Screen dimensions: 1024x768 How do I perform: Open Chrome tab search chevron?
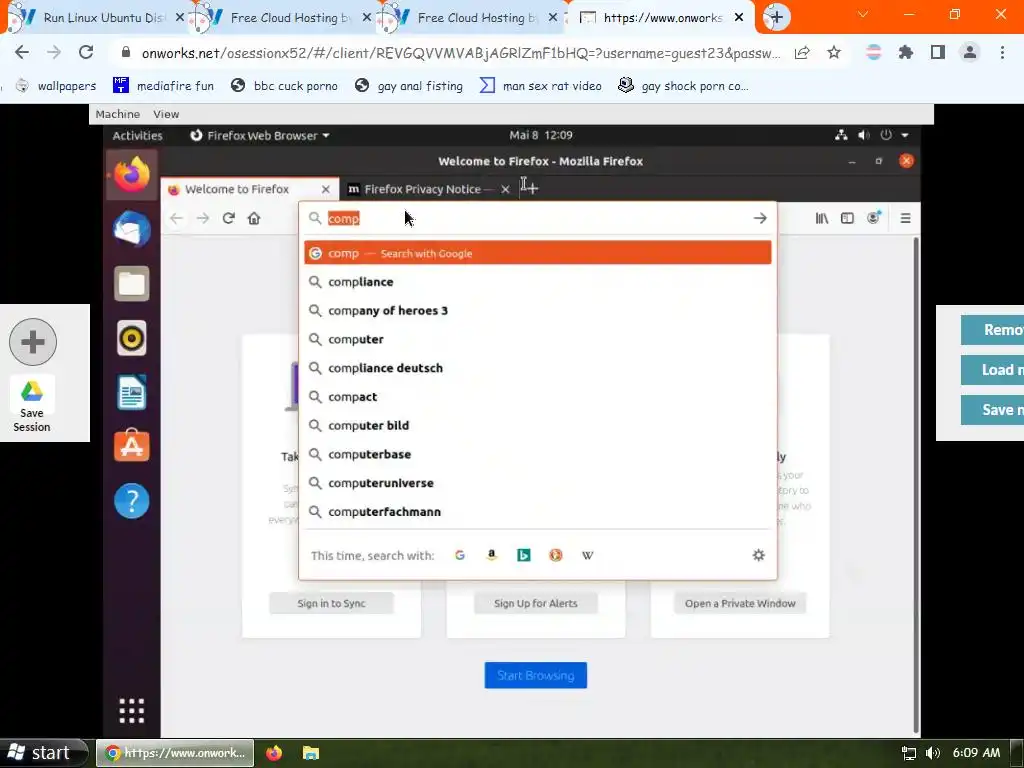[x=863, y=14]
